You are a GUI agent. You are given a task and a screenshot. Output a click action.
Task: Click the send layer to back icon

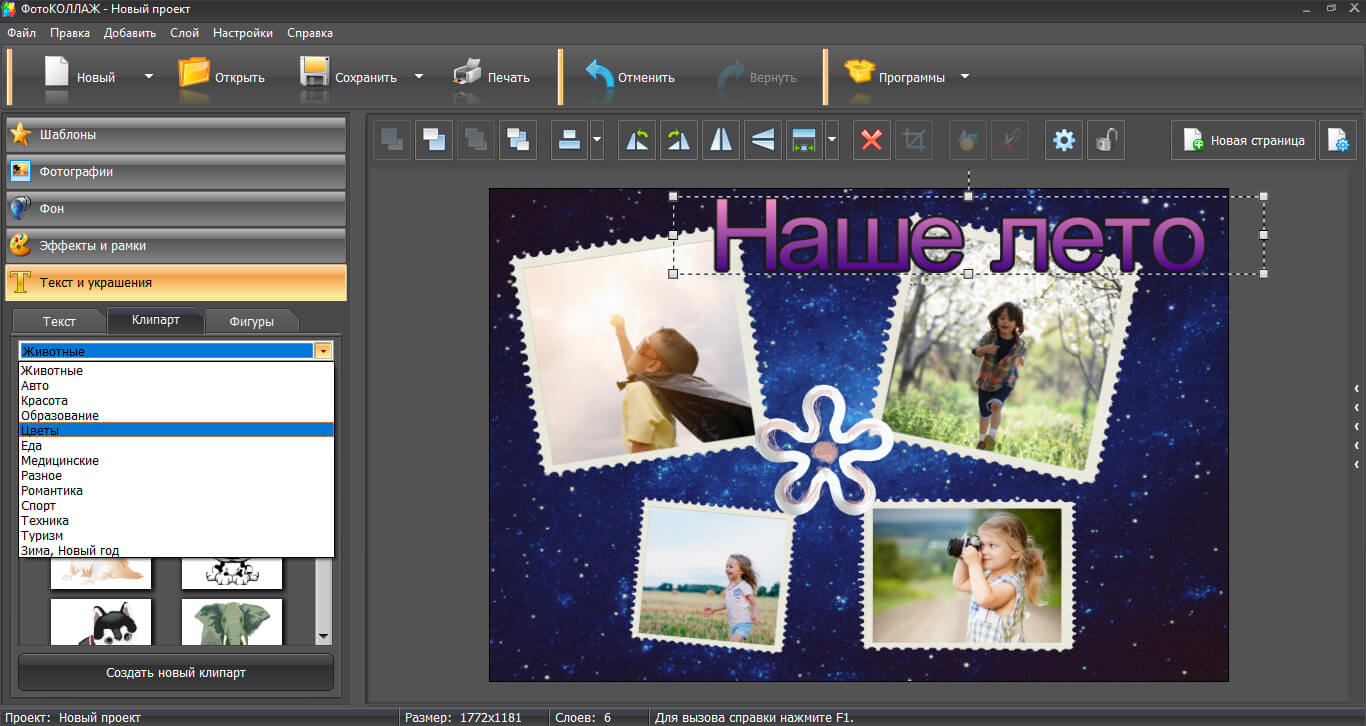[392, 140]
